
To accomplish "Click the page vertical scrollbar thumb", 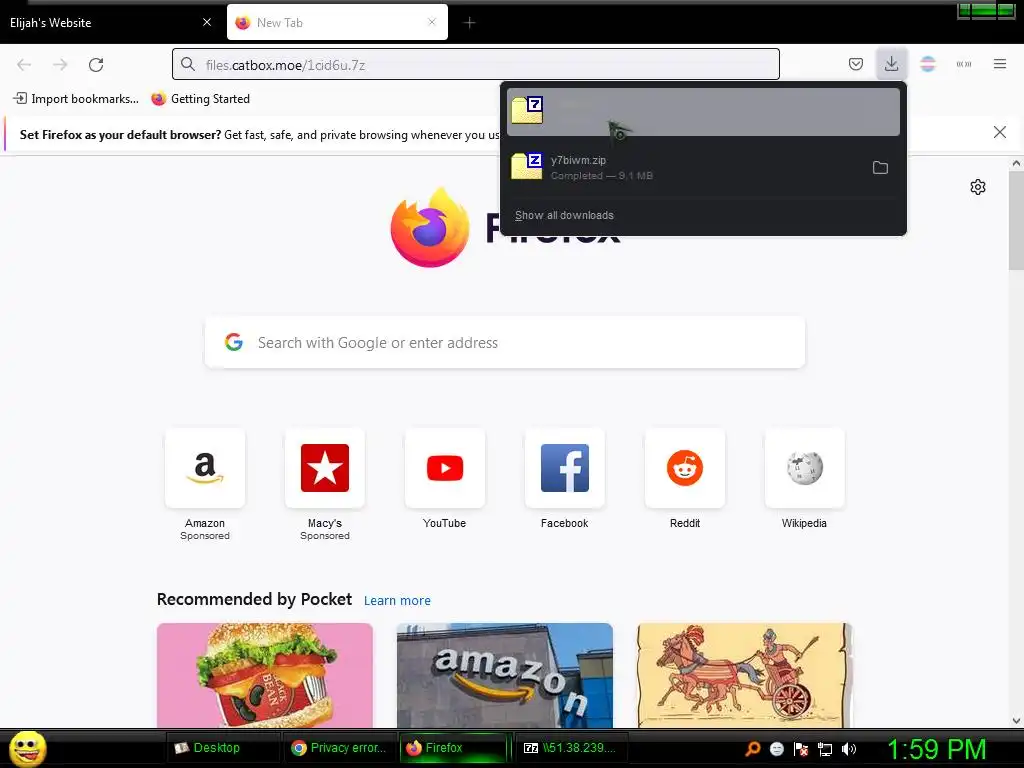I will [1016, 222].
